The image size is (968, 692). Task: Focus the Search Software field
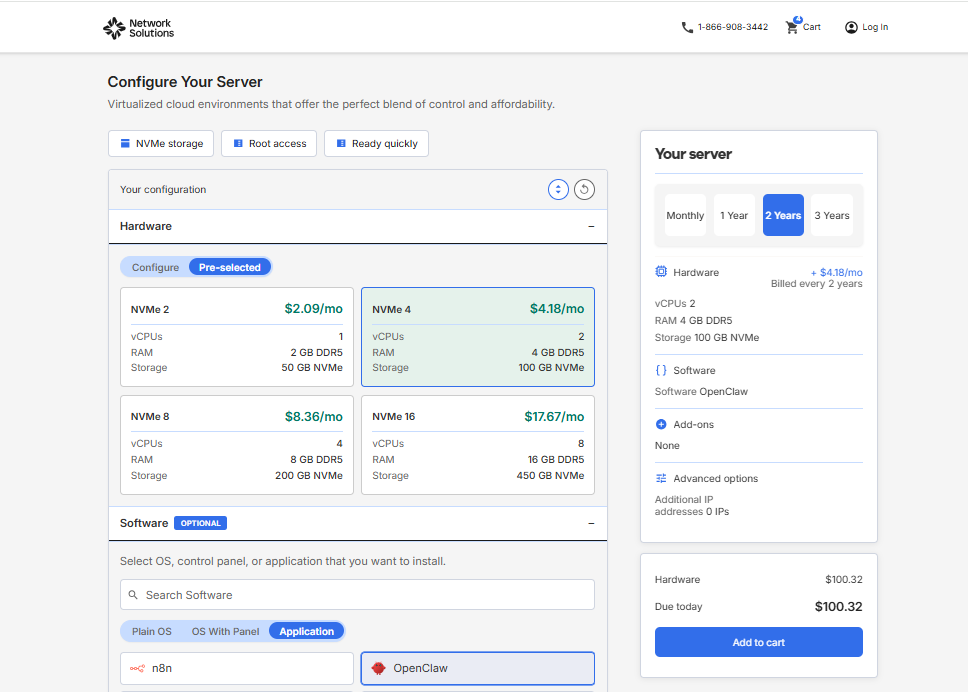(x=357, y=594)
